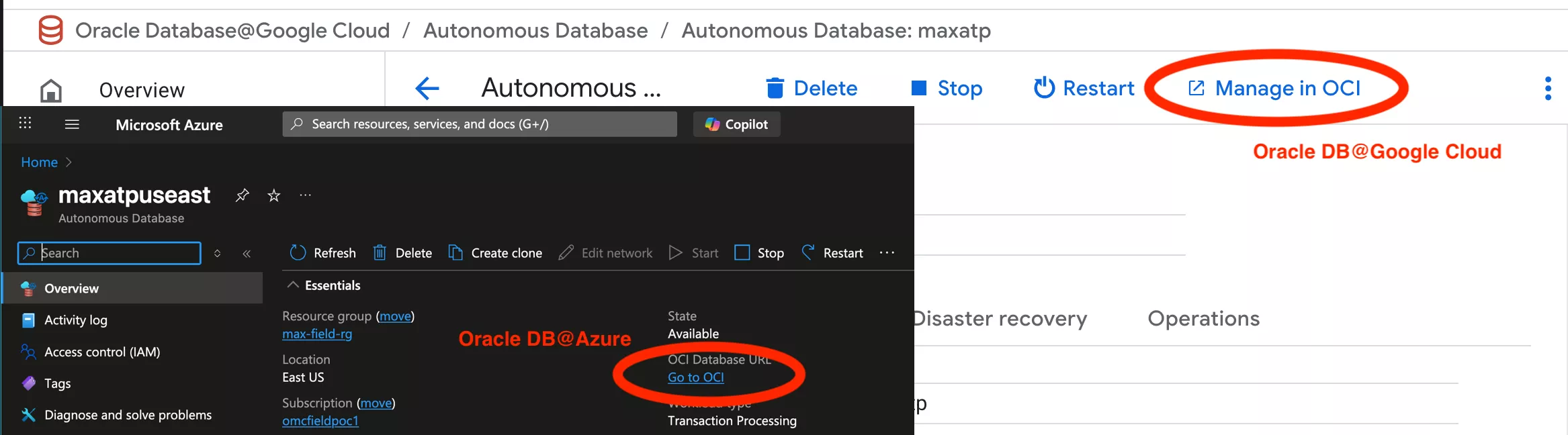Image resolution: width=1568 pixels, height=435 pixels.
Task: Open the Azure hamburger portal menu
Action: coord(72,124)
